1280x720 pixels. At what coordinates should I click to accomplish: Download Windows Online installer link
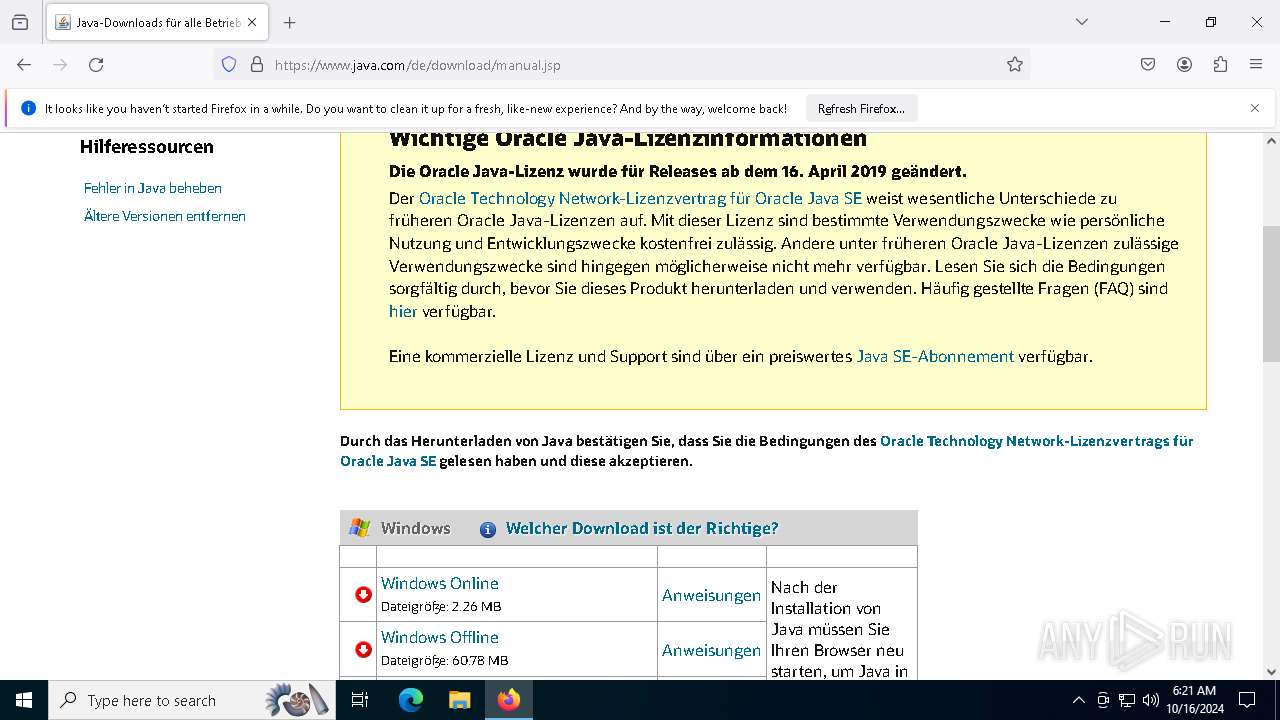439,583
